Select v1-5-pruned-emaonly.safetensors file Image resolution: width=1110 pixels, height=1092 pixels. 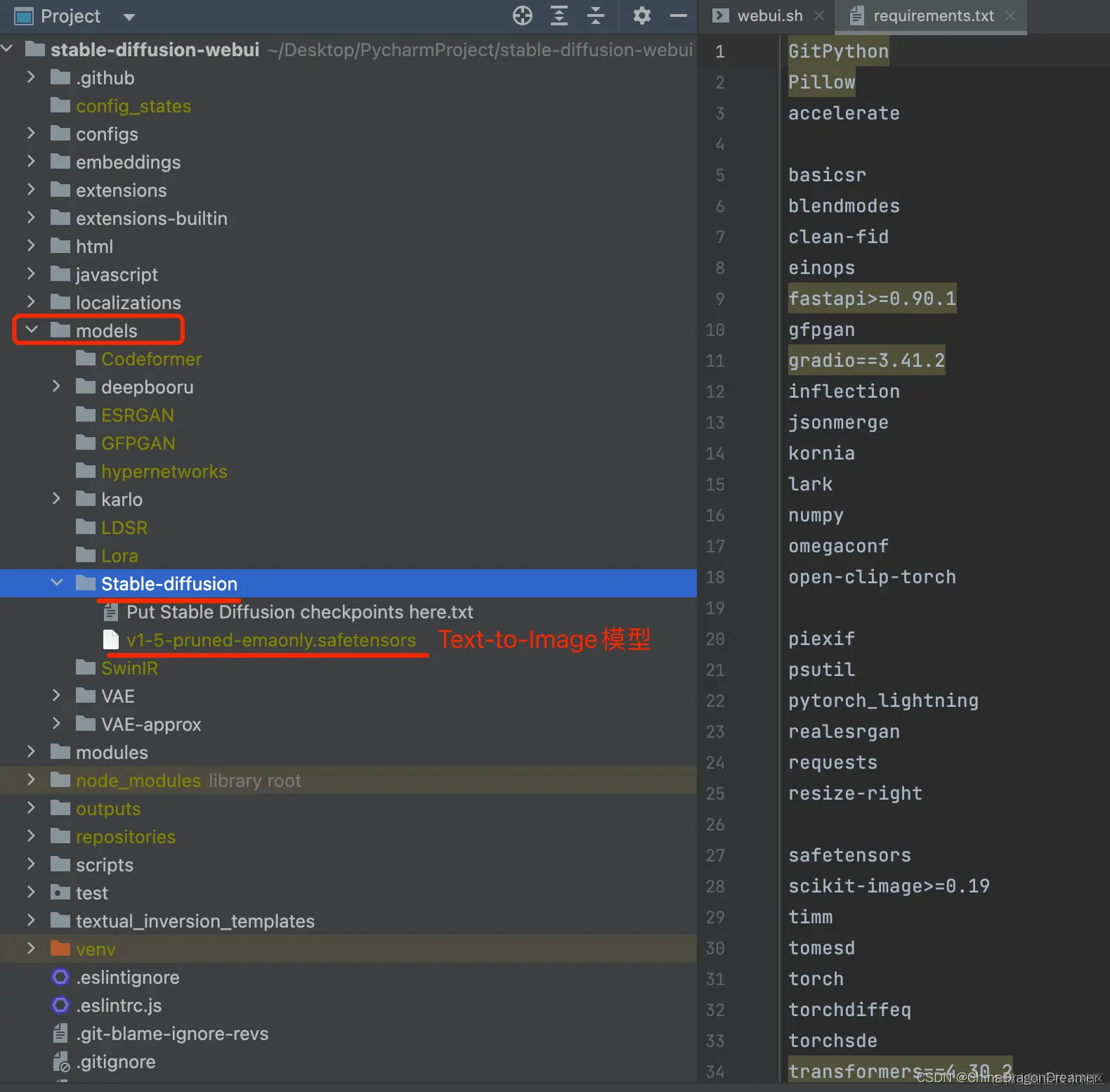[x=271, y=640]
